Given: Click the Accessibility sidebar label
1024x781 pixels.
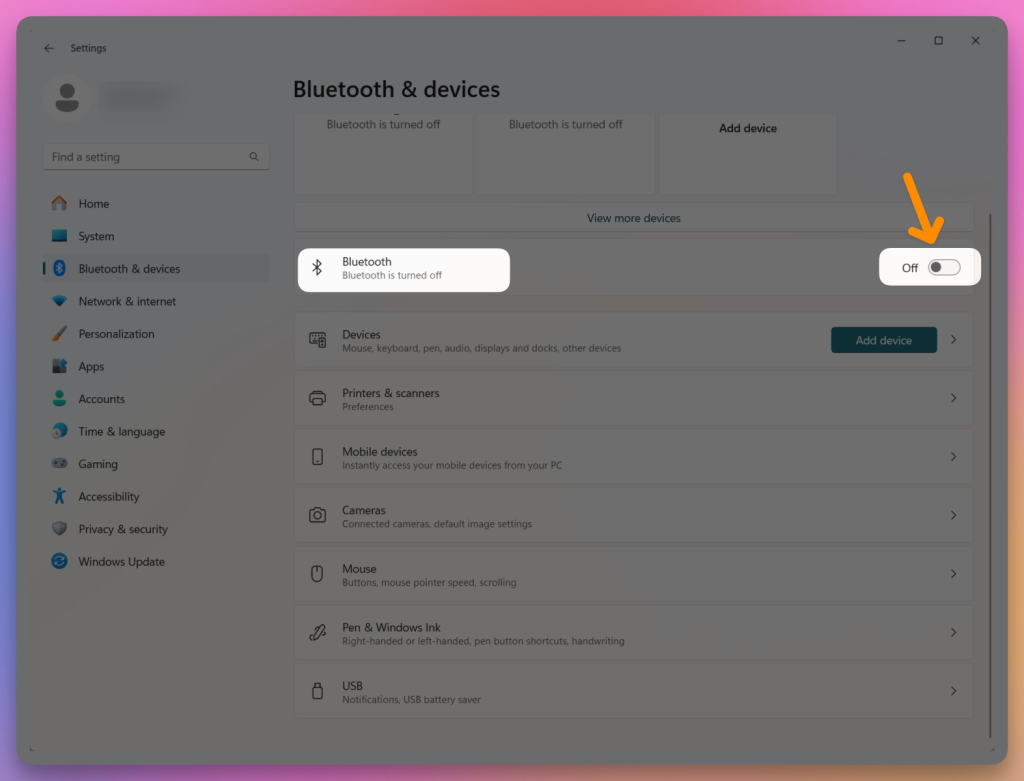Looking at the screenshot, I should click(x=109, y=497).
